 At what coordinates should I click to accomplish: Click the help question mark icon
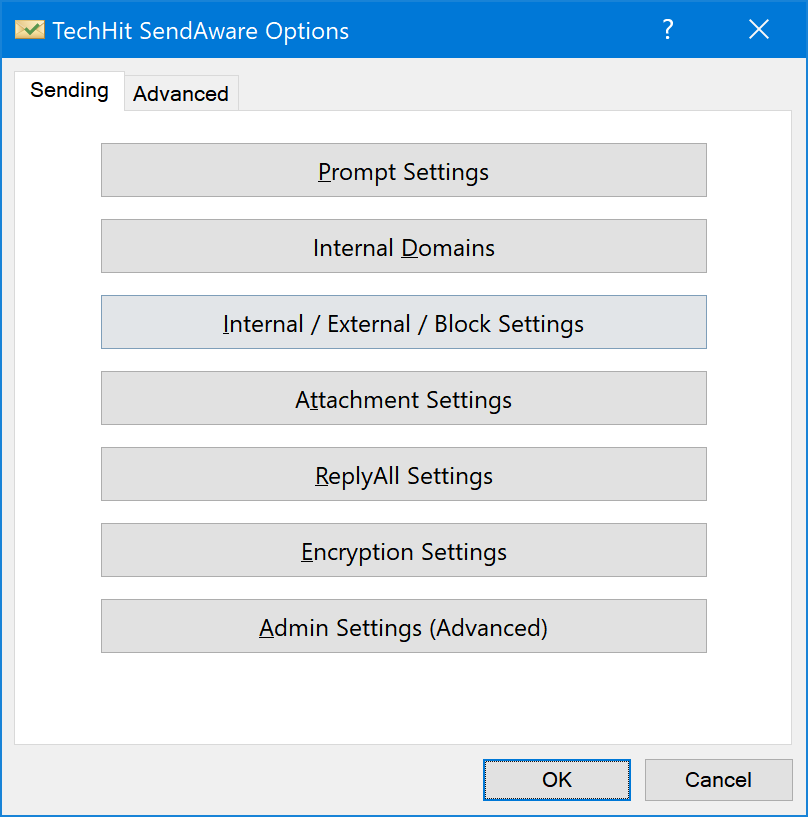[x=668, y=30]
